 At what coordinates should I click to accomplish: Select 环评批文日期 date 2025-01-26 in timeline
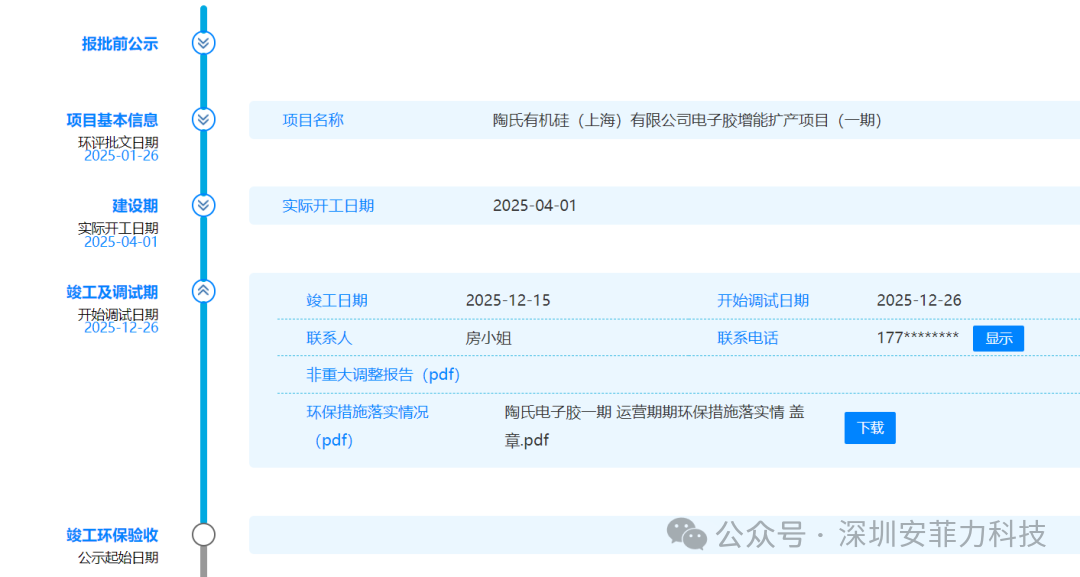tap(121, 156)
